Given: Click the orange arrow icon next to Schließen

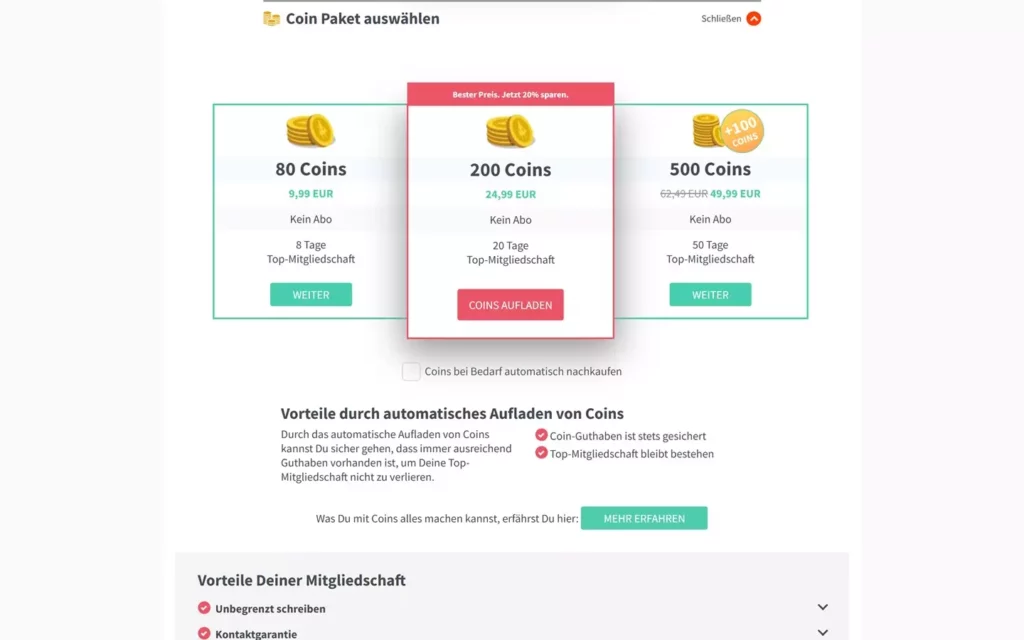Looking at the screenshot, I should click(755, 18).
